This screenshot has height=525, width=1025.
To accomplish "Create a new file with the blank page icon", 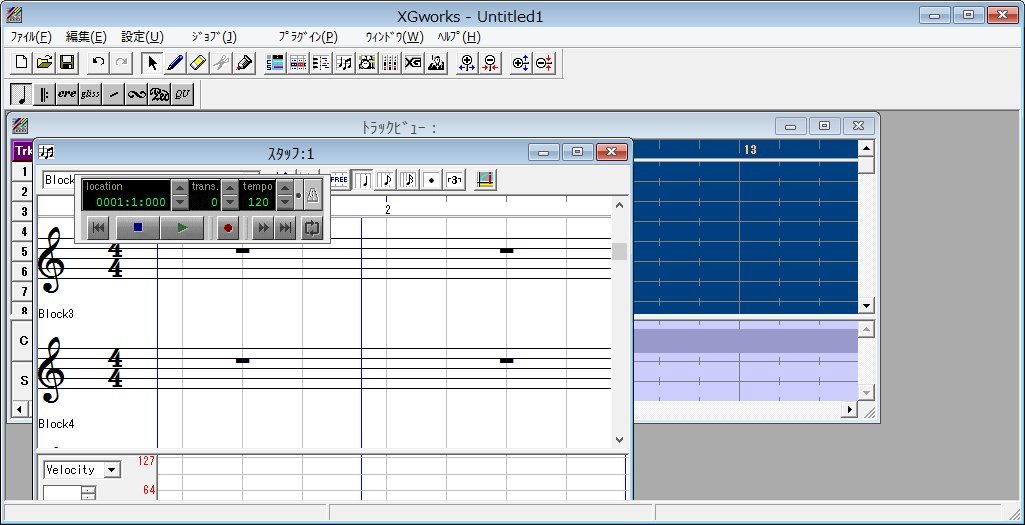I will pyautogui.click(x=22, y=63).
